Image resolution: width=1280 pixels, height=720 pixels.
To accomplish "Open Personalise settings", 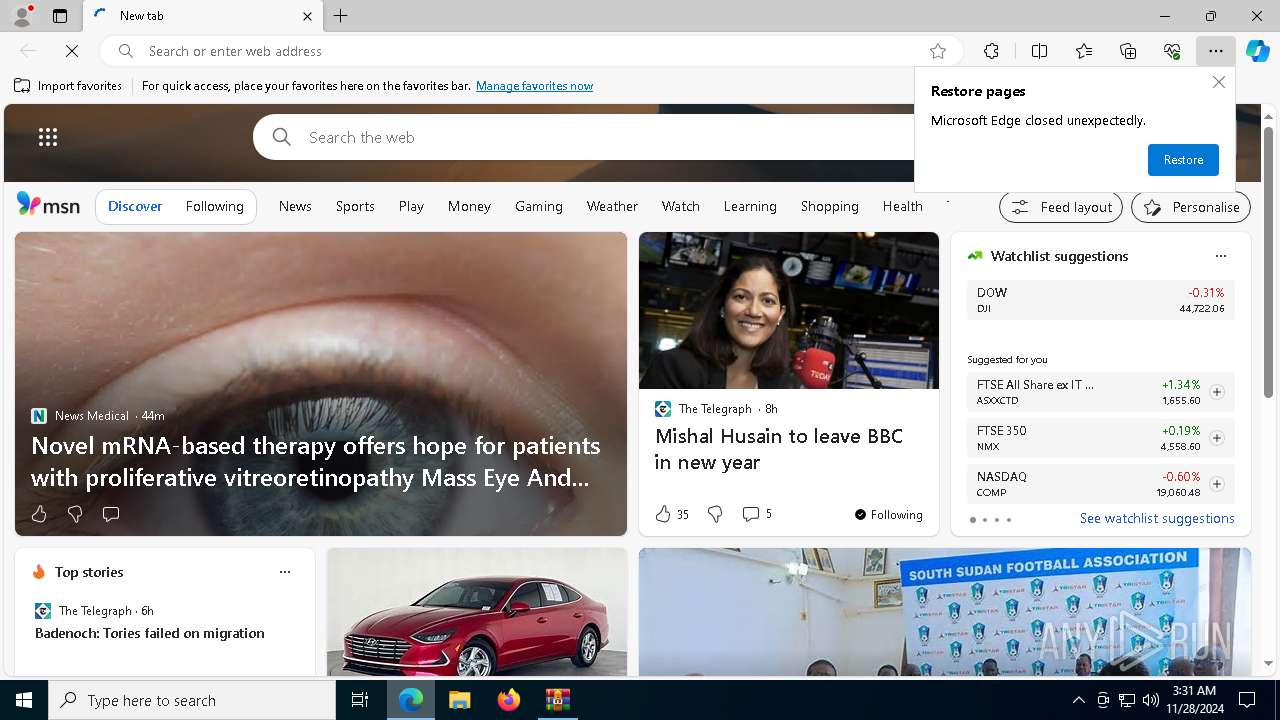I will pos(1191,207).
